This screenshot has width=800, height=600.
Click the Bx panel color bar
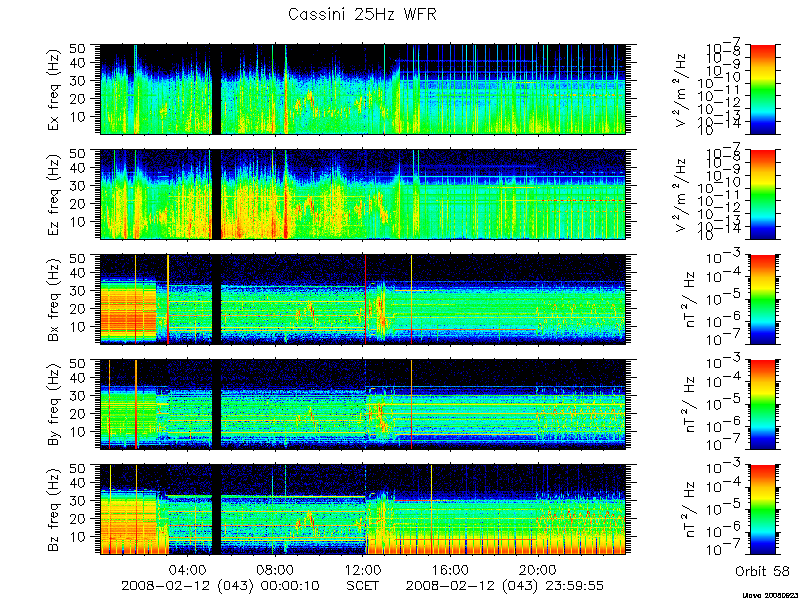(x=762, y=299)
